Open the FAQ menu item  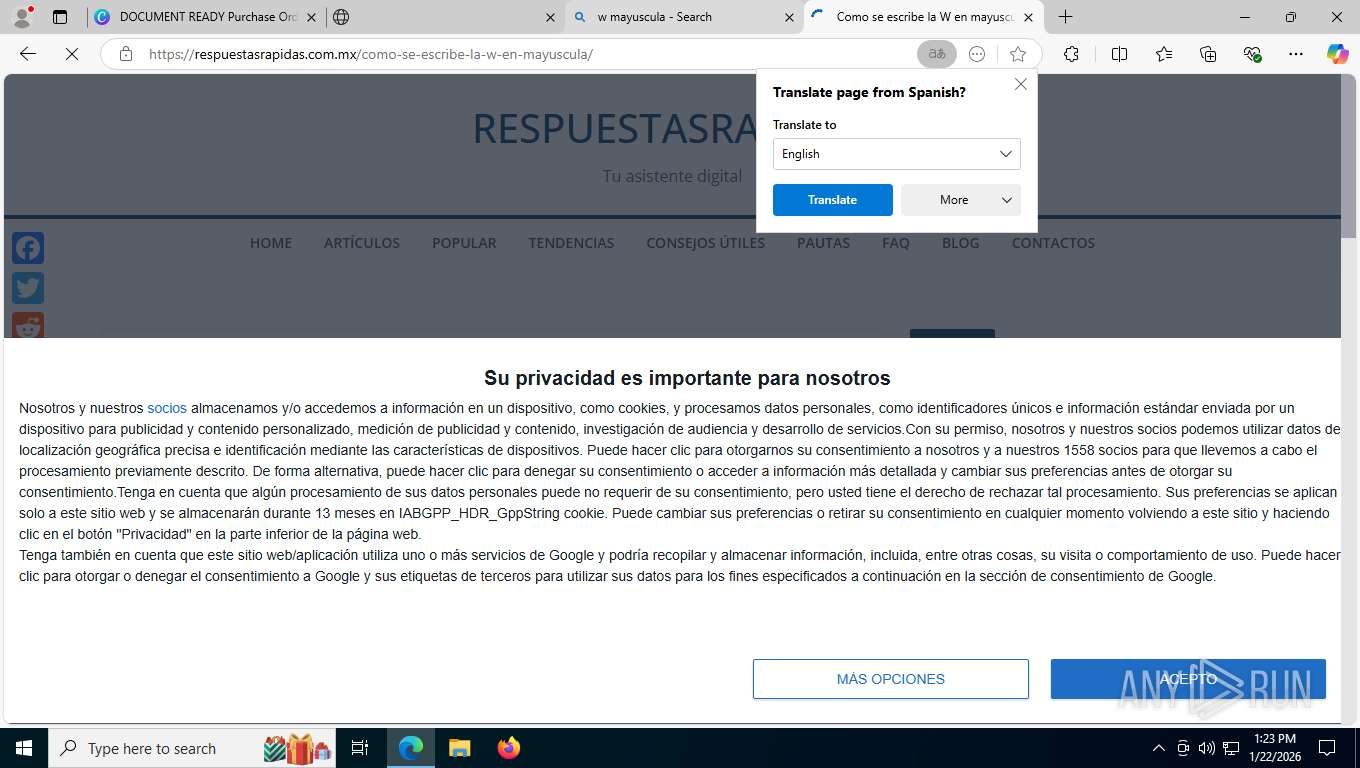(x=896, y=243)
